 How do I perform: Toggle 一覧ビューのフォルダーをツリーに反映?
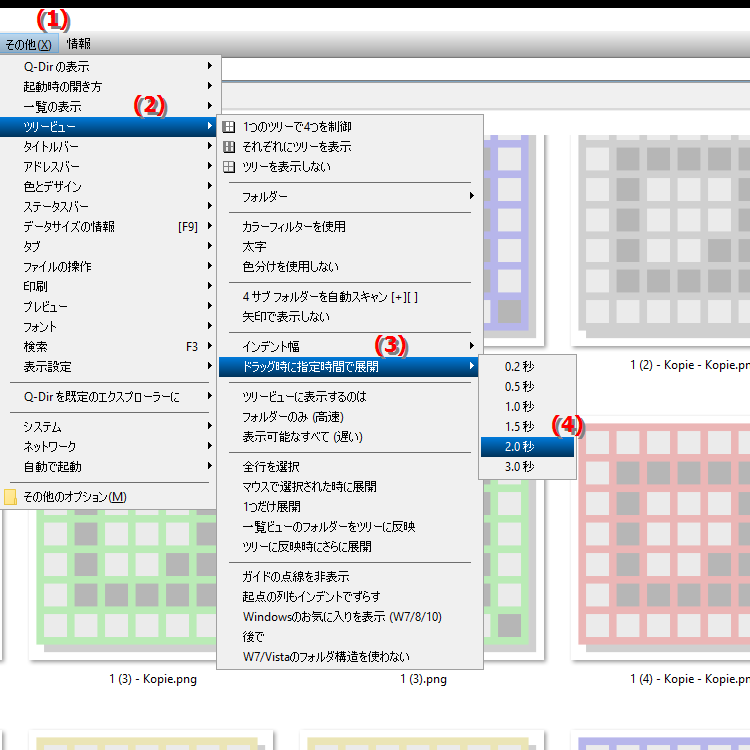350,527
